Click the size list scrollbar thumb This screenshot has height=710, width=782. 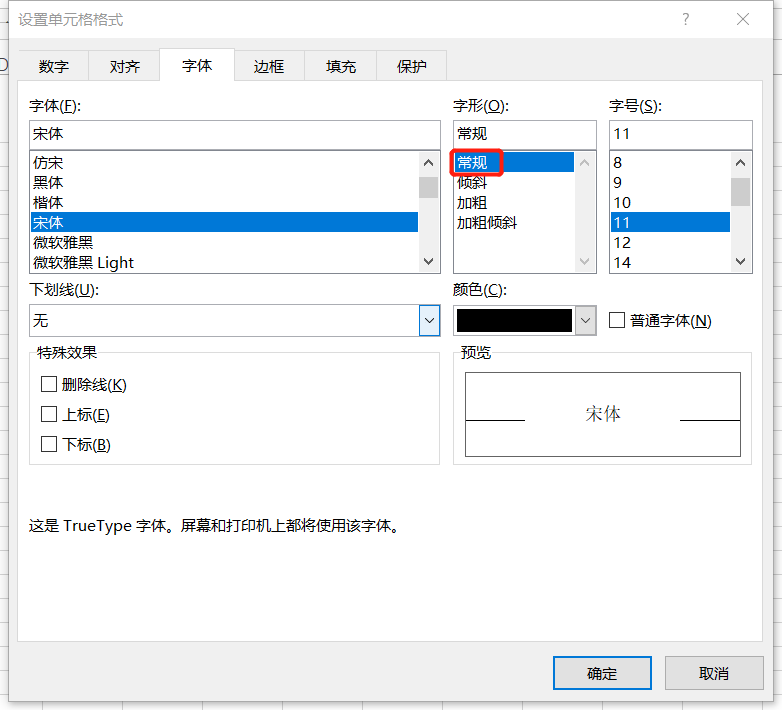pyautogui.click(x=741, y=191)
